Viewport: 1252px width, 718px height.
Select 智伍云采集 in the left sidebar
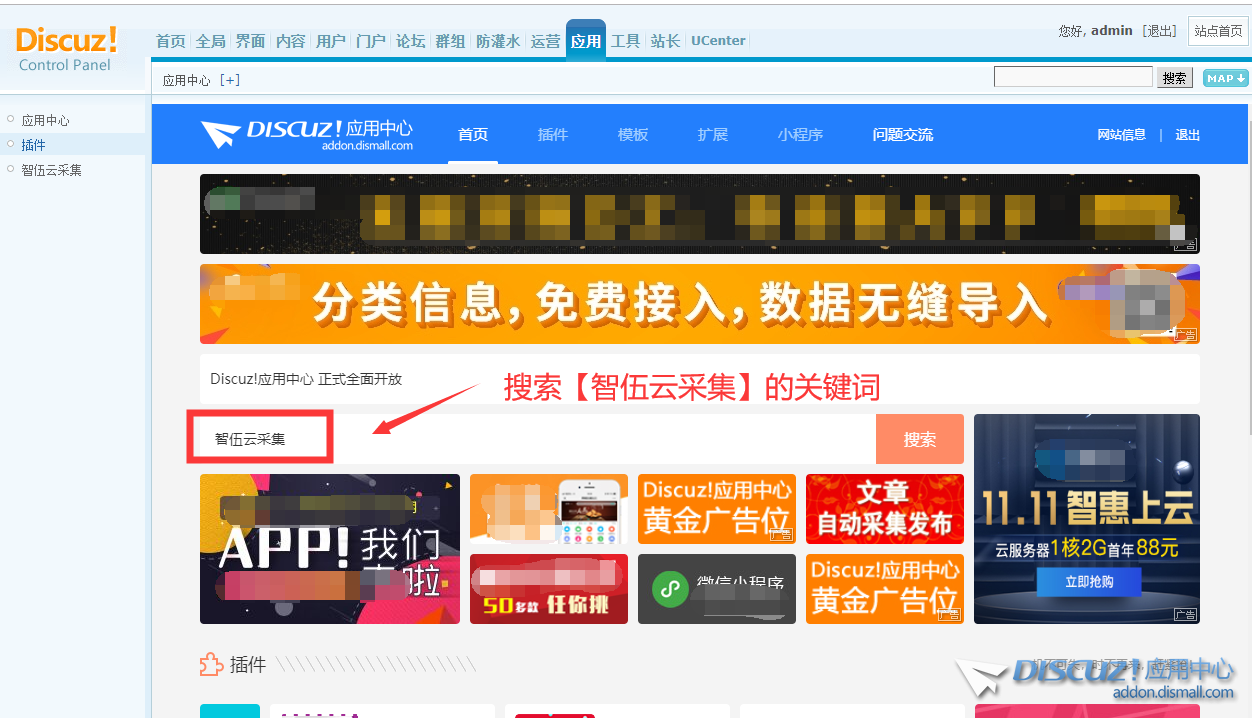[52, 170]
